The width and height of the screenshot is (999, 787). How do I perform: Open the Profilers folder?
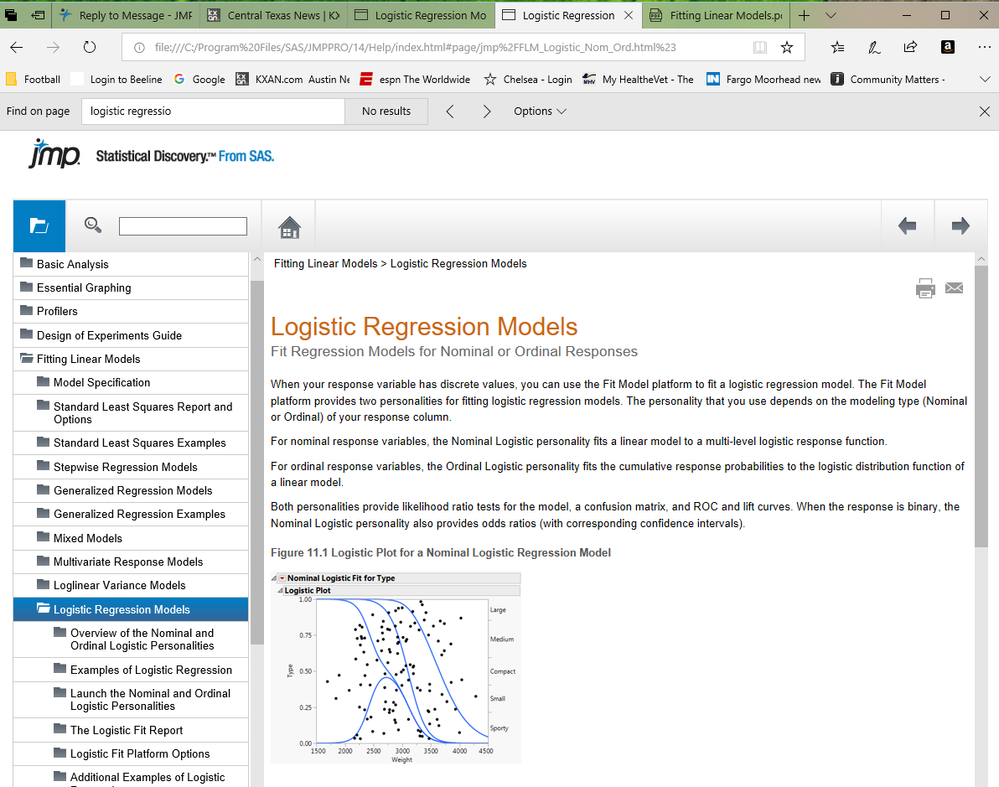pyautogui.click(x=131, y=312)
